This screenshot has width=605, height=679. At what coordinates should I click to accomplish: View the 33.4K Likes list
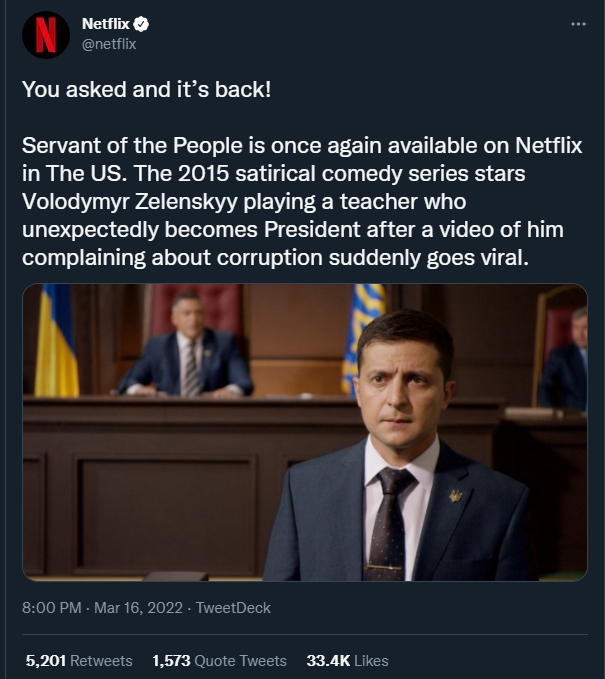[347, 661]
